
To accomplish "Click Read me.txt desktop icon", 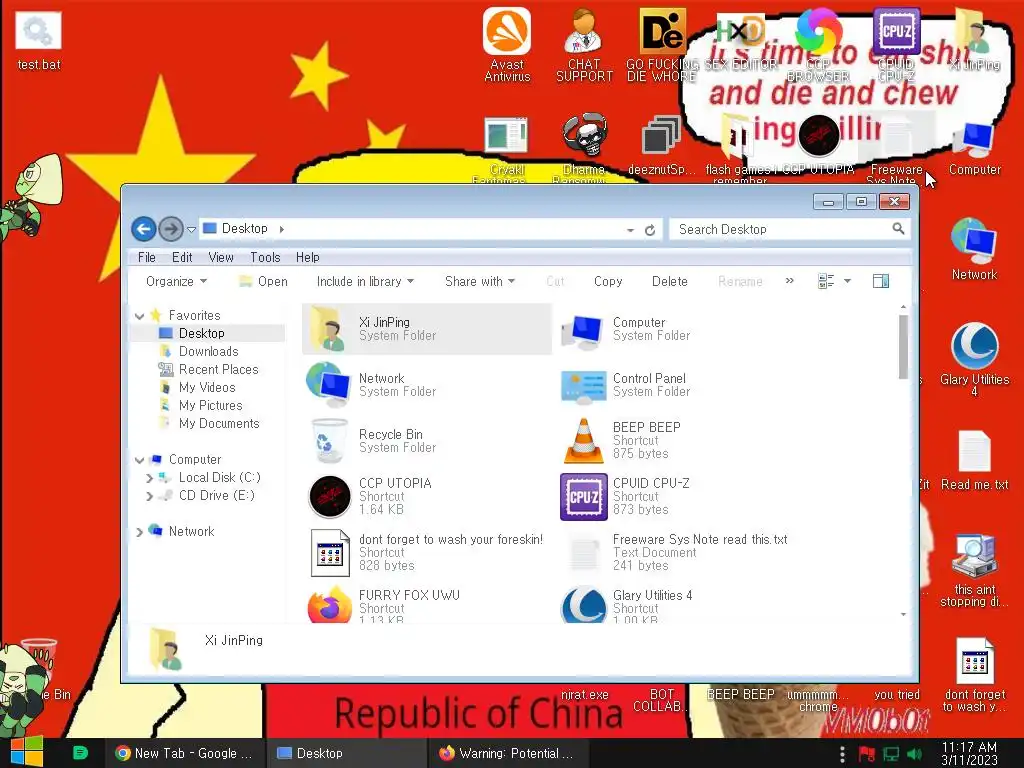I will click(x=974, y=460).
